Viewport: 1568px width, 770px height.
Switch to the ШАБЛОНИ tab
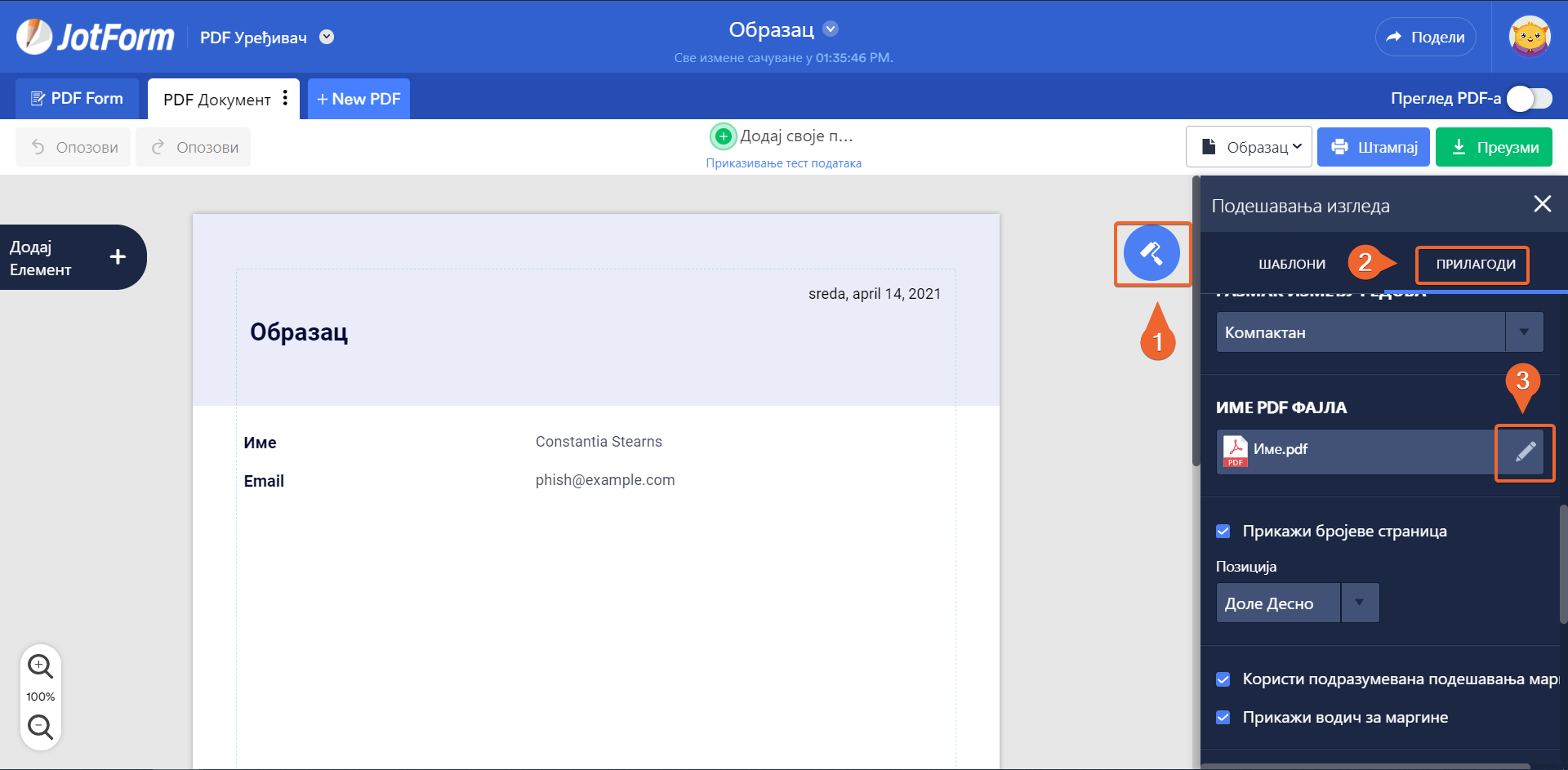pos(1291,265)
